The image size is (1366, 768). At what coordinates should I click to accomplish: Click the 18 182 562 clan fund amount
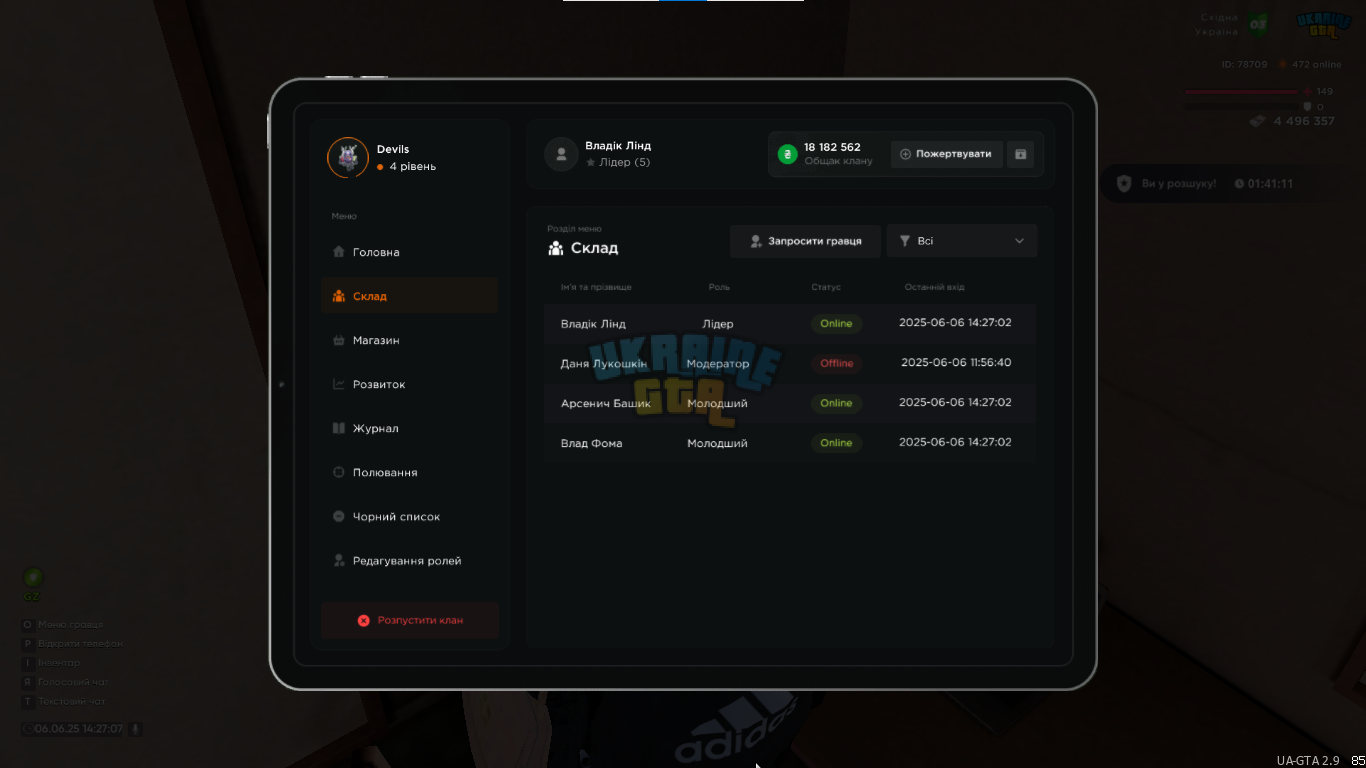coord(832,147)
